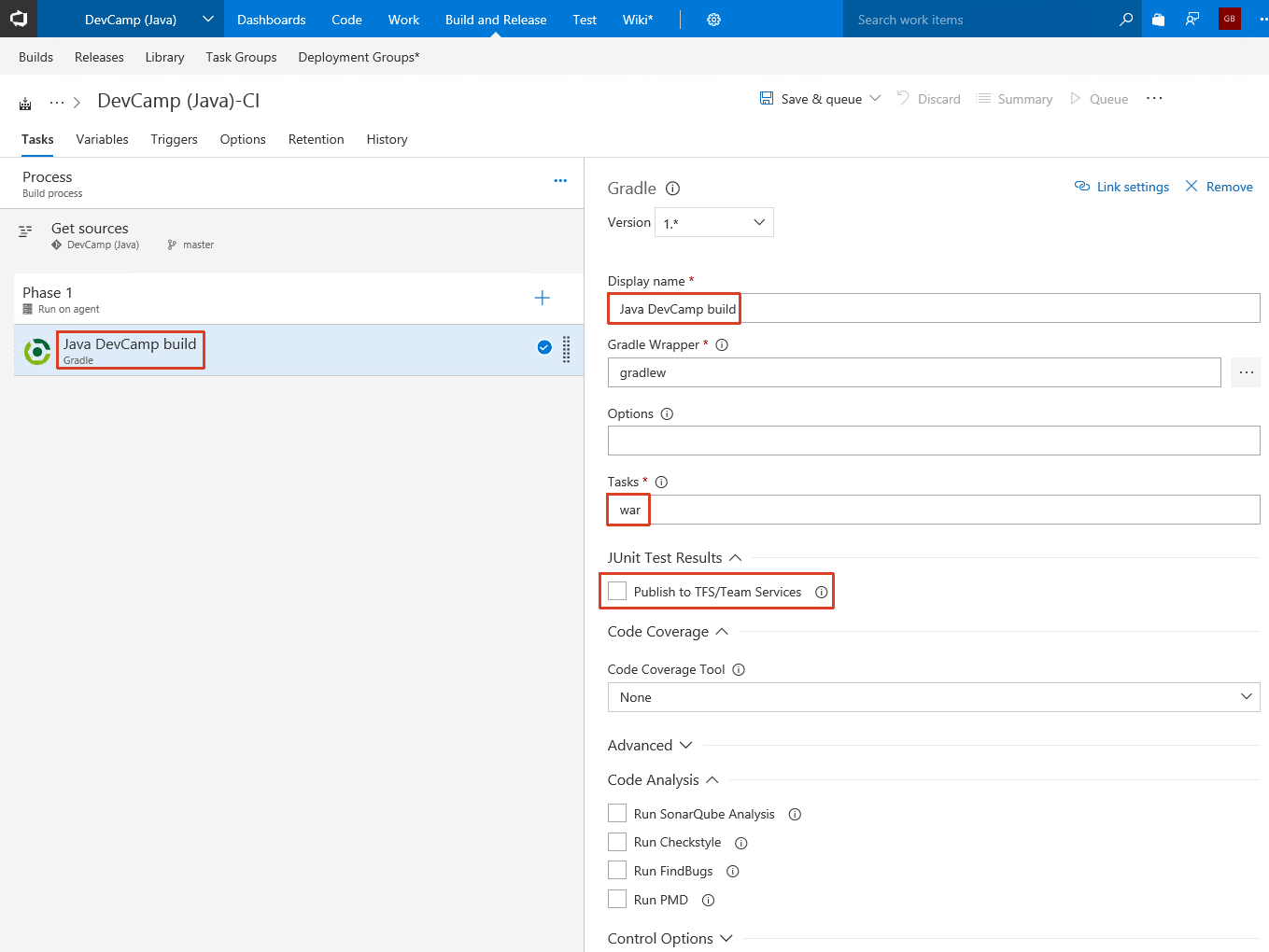Show Run Checkstyle info icon
1269x952 pixels.
click(741, 844)
